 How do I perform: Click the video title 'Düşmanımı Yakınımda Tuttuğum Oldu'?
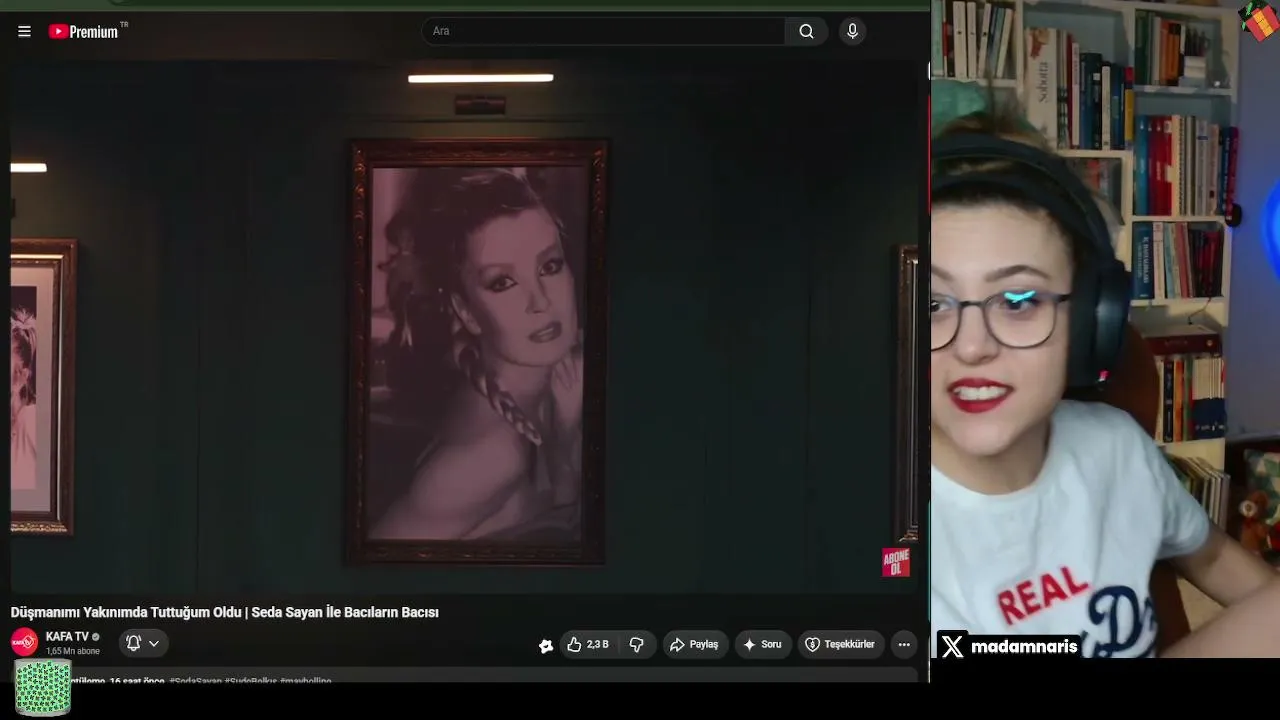click(x=225, y=612)
